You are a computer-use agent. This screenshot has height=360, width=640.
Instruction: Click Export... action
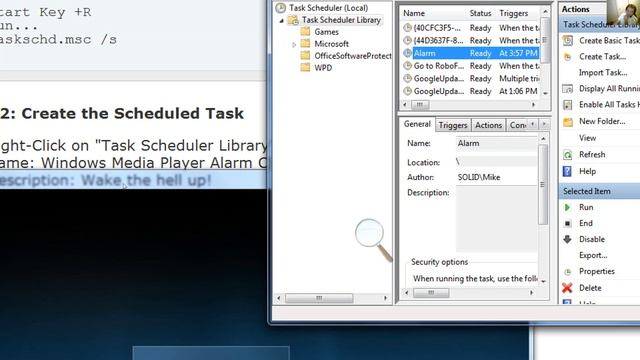[x=593, y=256]
